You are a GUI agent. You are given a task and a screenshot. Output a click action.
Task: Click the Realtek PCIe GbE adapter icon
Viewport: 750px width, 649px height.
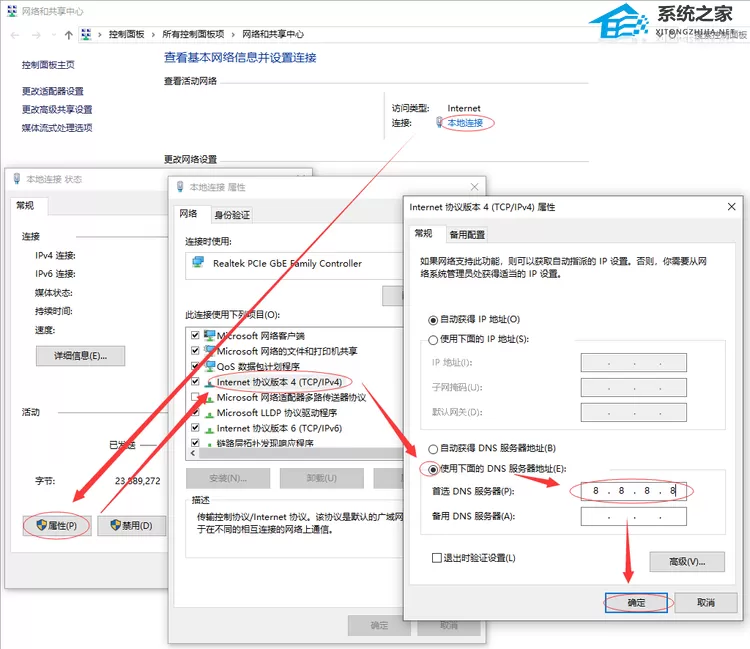[x=198, y=263]
